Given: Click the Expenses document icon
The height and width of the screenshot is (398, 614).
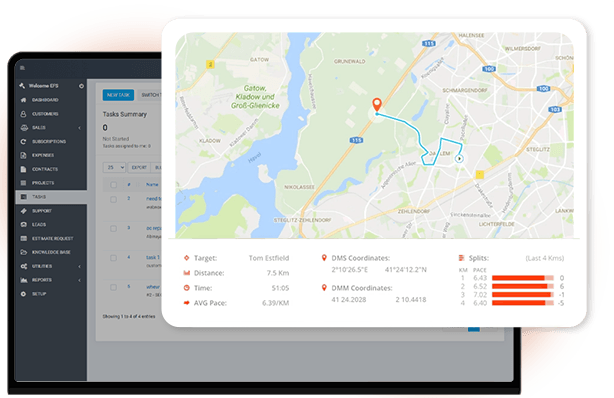Looking at the screenshot, I should [23, 155].
